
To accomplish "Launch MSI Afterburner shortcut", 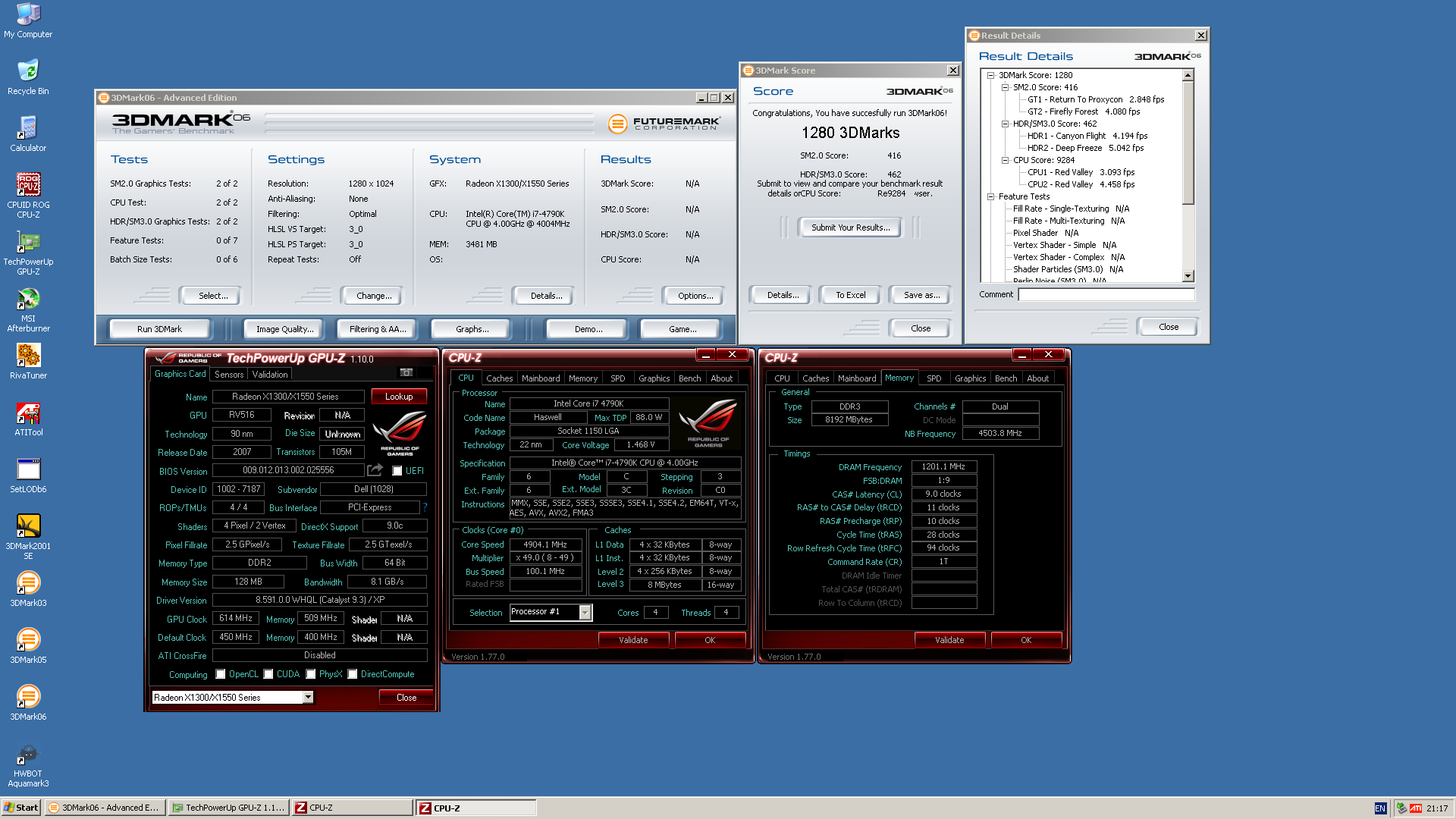I will click(x=28, y=309).
